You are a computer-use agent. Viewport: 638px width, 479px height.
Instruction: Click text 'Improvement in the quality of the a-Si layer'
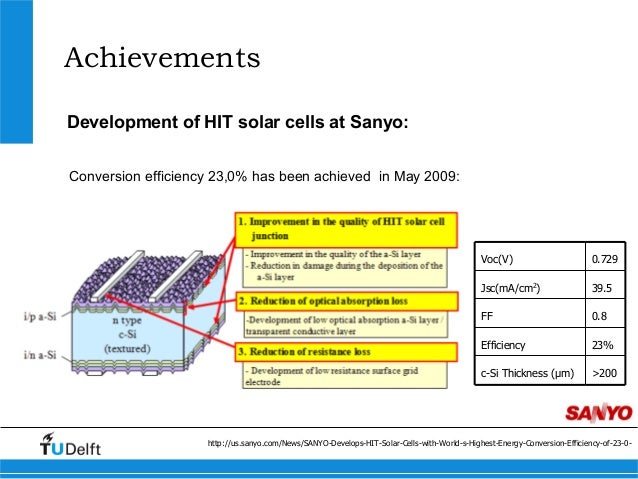335,254
